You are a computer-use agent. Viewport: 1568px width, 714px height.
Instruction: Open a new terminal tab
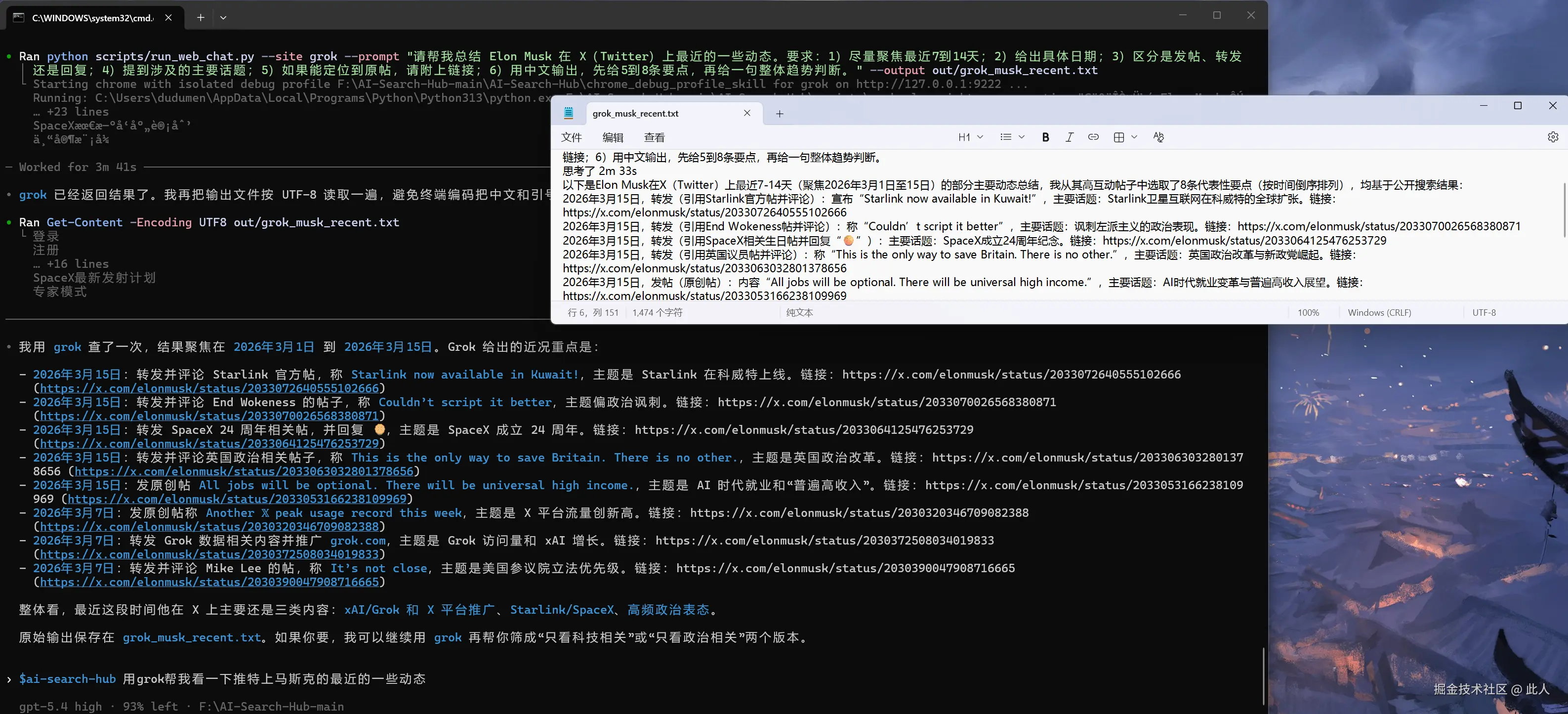pyautogui.click(x=200, y=18)
